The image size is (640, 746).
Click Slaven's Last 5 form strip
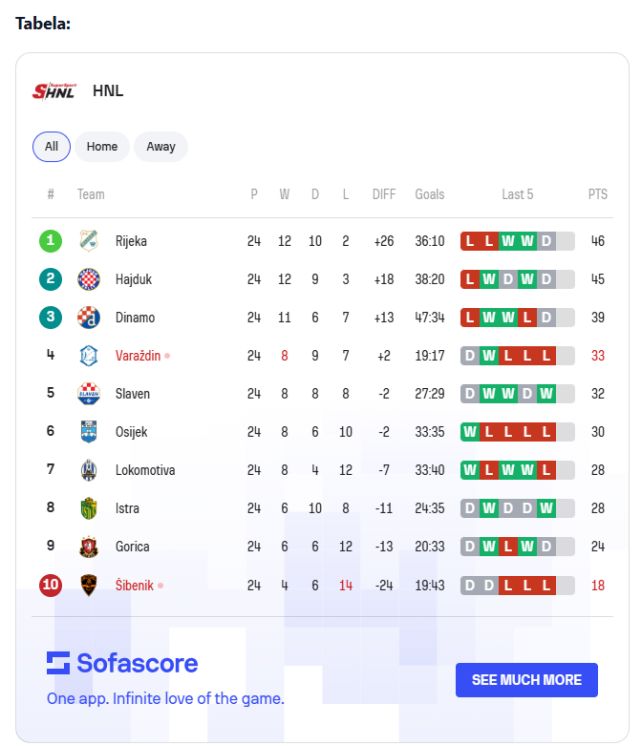pyautogui.click(x=517, y=393)
